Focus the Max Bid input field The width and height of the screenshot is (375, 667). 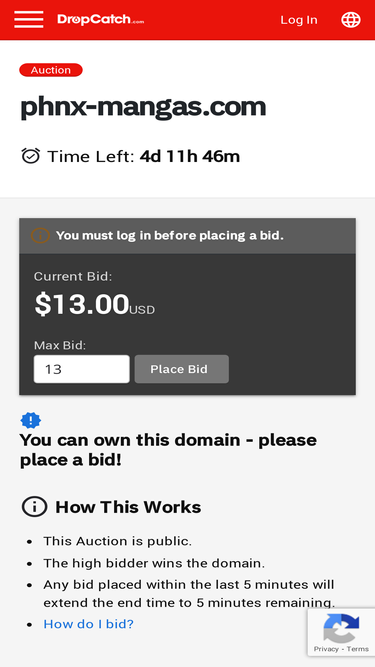(82, 369)
